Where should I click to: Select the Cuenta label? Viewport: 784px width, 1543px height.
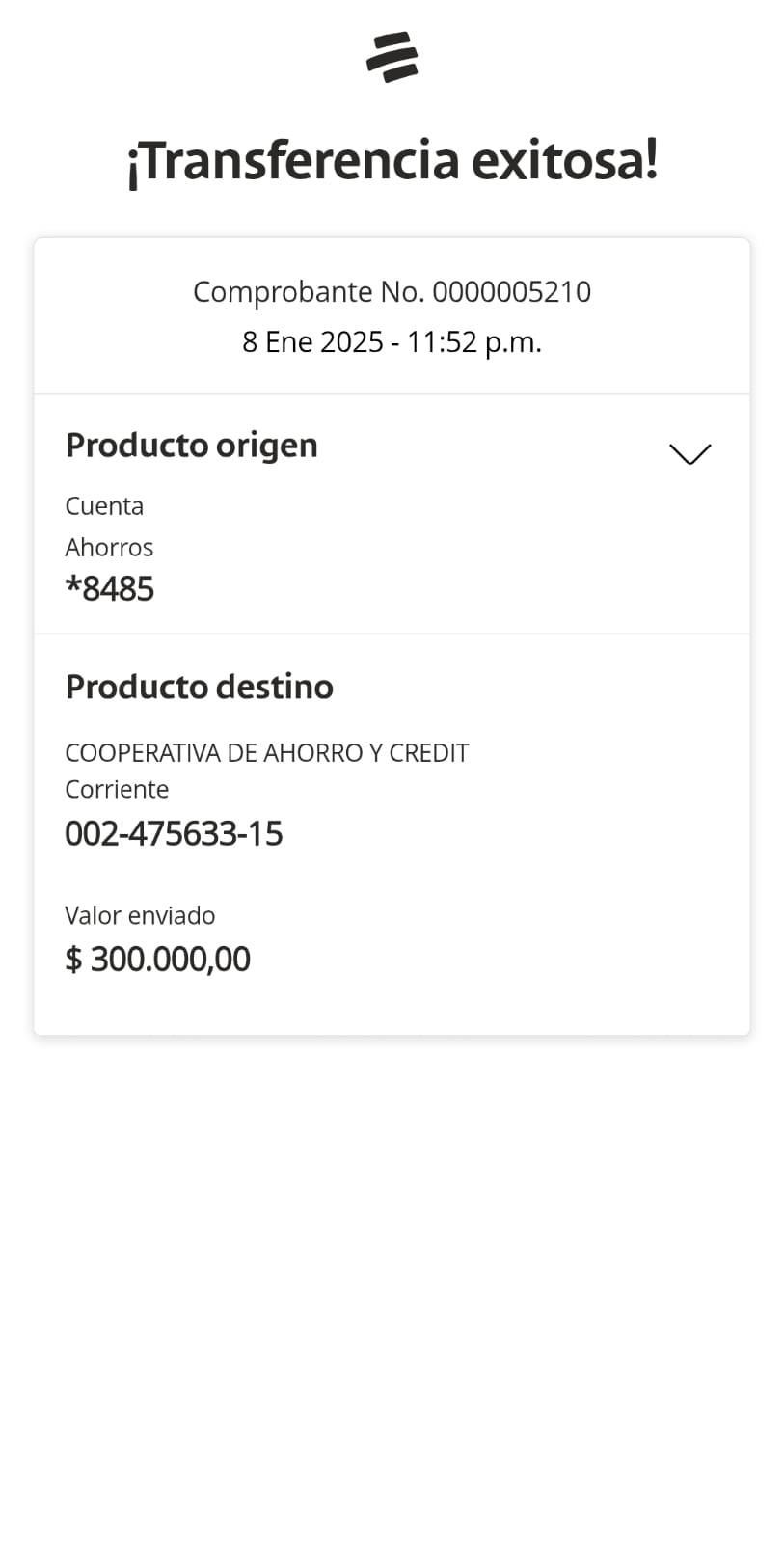(104, 506)
